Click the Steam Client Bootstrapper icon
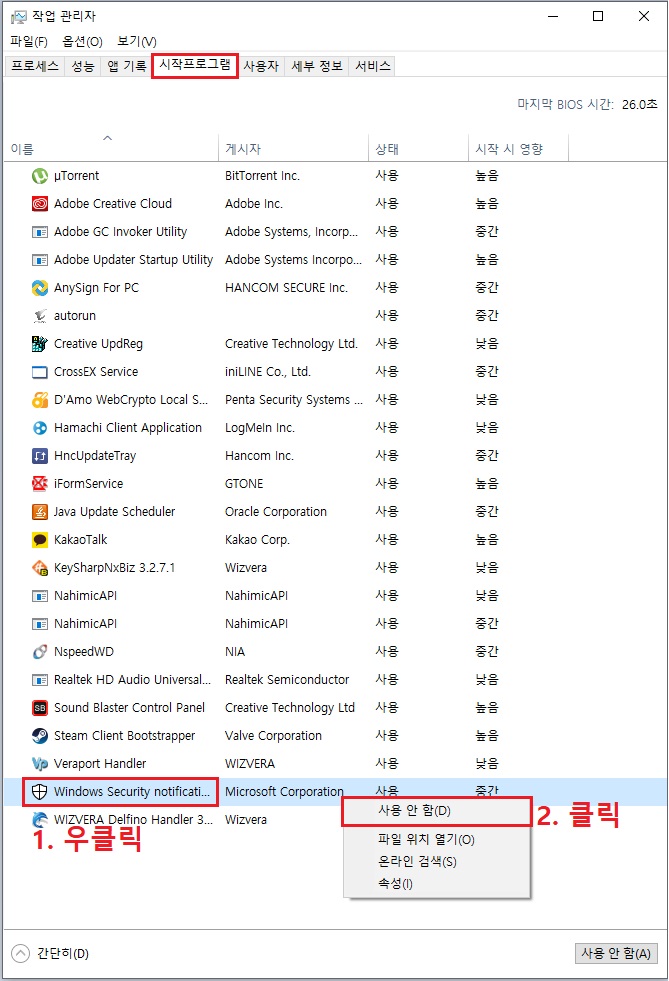The height and width of the screenshot is (981, 669). point(39,736)
